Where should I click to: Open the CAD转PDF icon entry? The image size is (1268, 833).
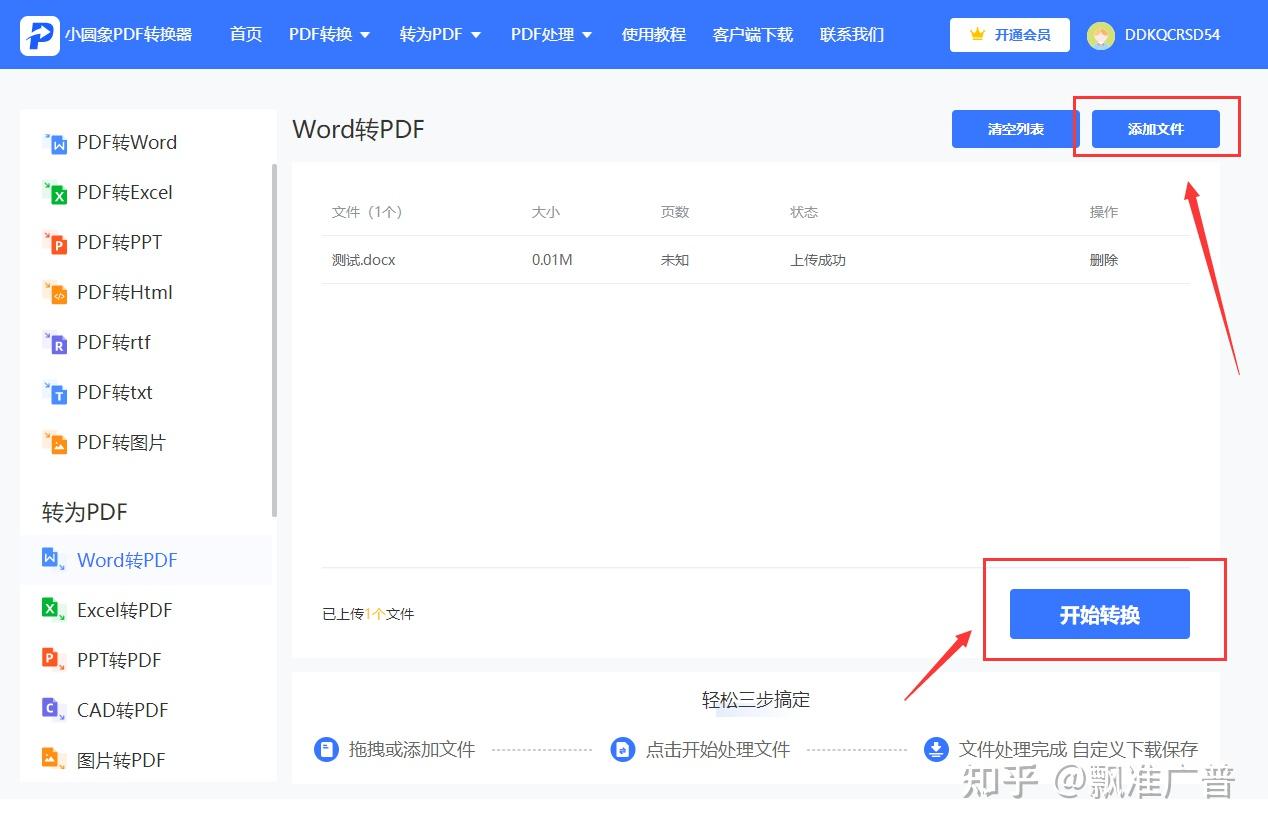[53, 709]
